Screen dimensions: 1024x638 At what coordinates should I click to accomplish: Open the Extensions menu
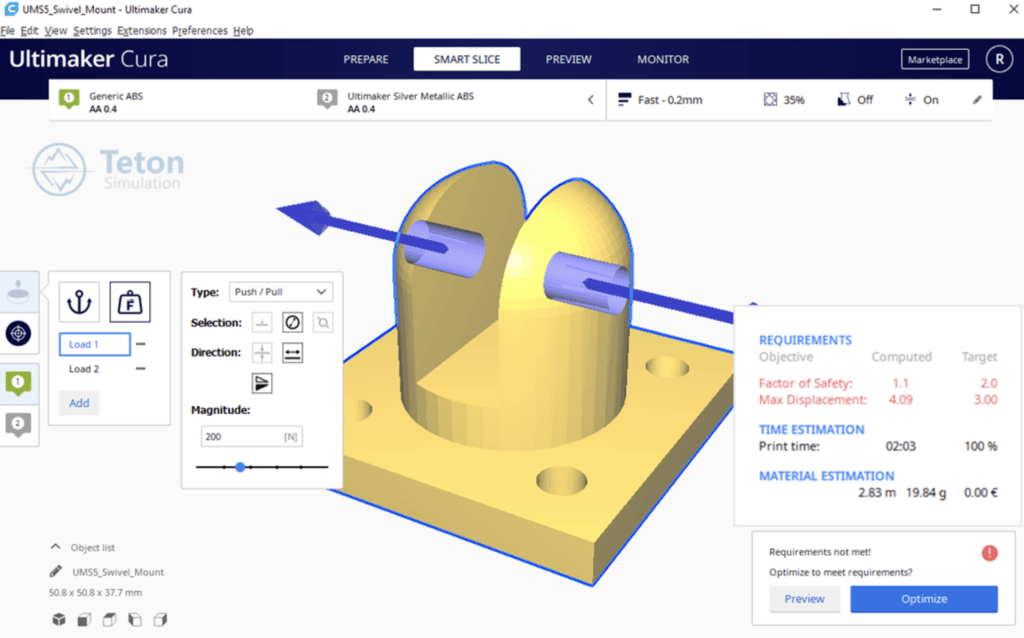(142, 31)
